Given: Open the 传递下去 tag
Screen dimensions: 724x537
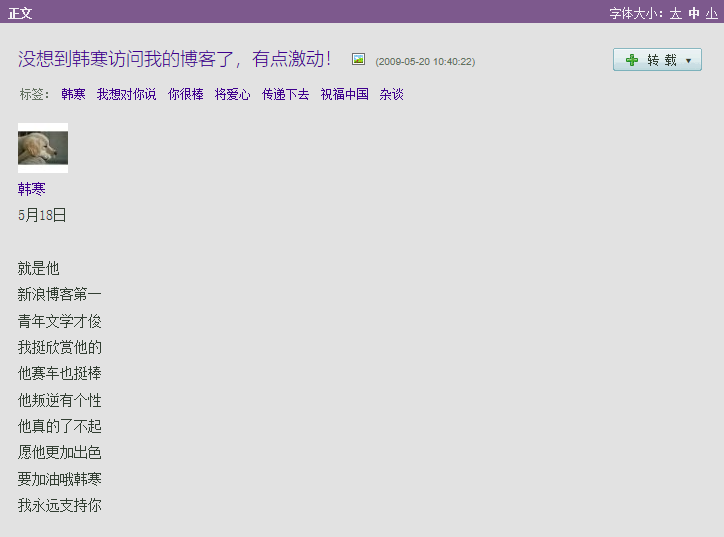Looking at the screenshot, I should pos(285,95).
